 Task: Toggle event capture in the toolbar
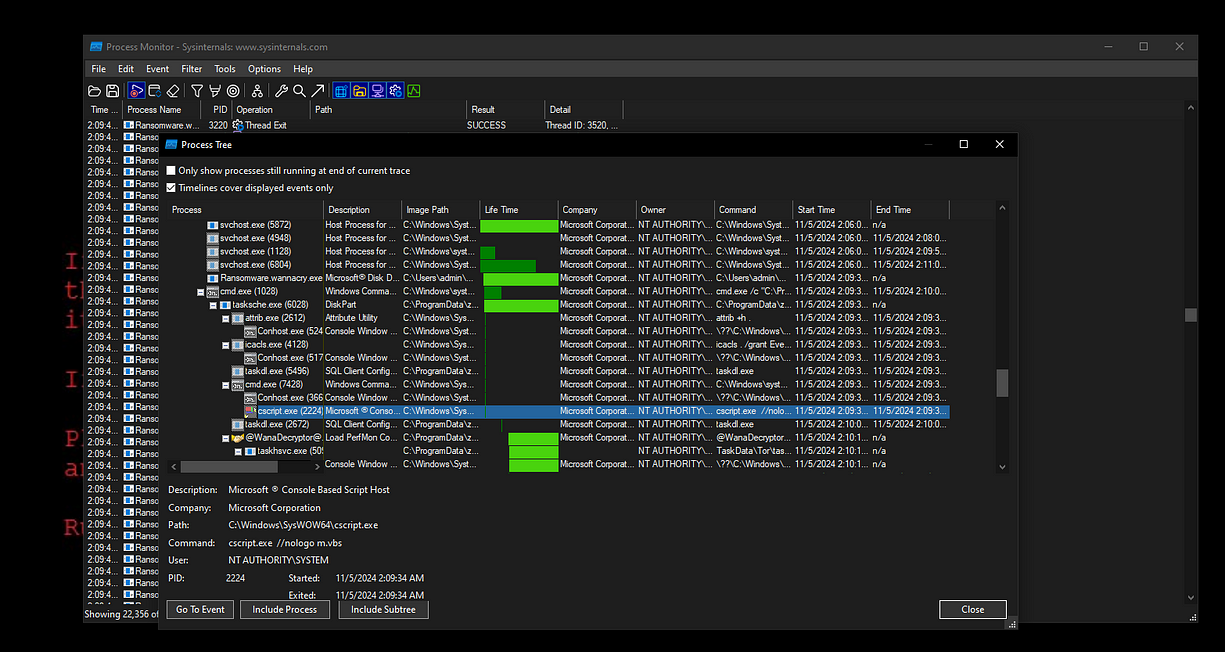[137, 90]
